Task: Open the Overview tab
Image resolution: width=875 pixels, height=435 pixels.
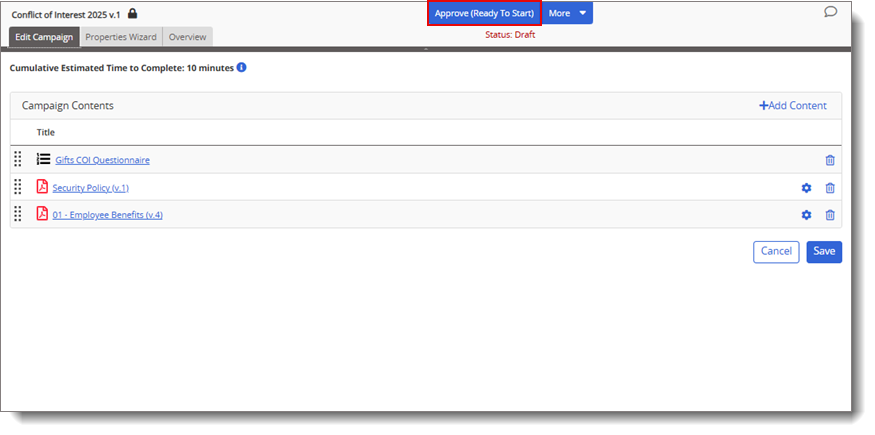Action: click(187, 37)
